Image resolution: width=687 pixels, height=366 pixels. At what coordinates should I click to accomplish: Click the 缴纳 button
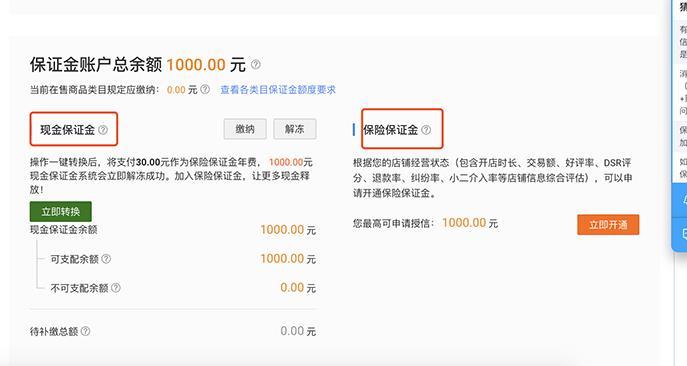click(x=245, y=129)
